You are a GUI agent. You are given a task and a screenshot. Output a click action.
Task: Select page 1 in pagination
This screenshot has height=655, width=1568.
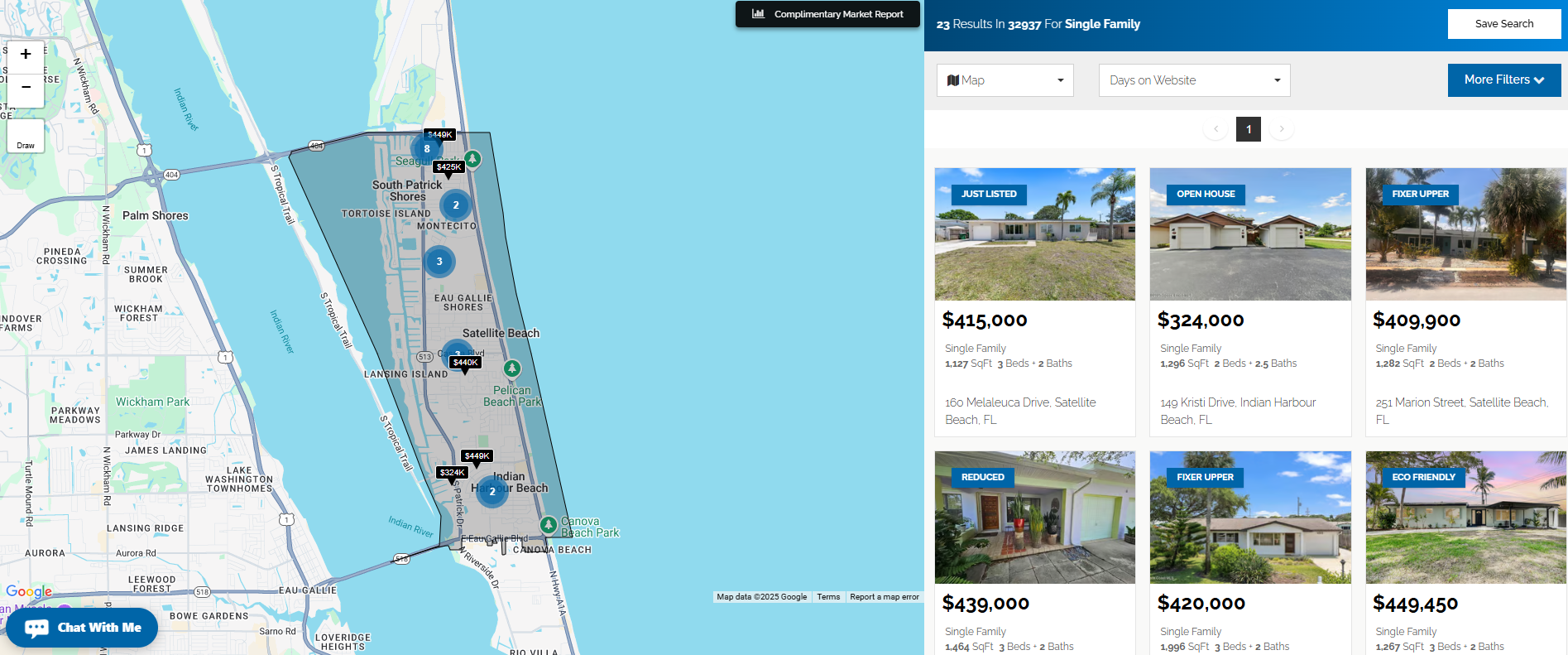(1249, 129)
